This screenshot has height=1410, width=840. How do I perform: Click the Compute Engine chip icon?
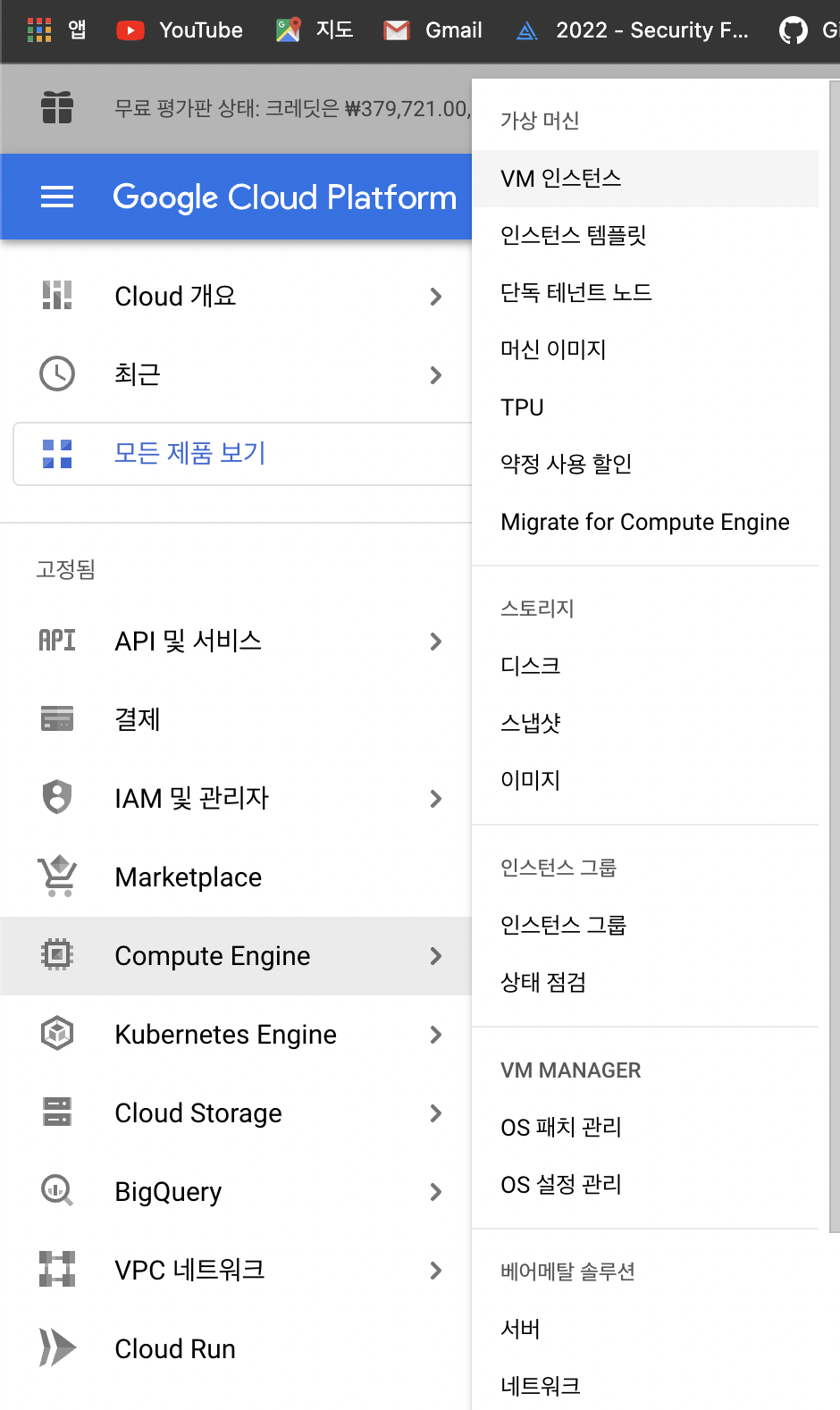pos(57,954)
